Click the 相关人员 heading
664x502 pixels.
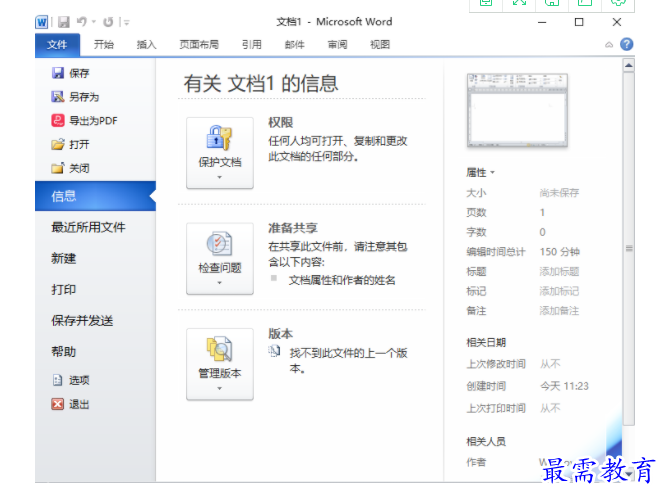pyautogui.click(x=486, y=442)
